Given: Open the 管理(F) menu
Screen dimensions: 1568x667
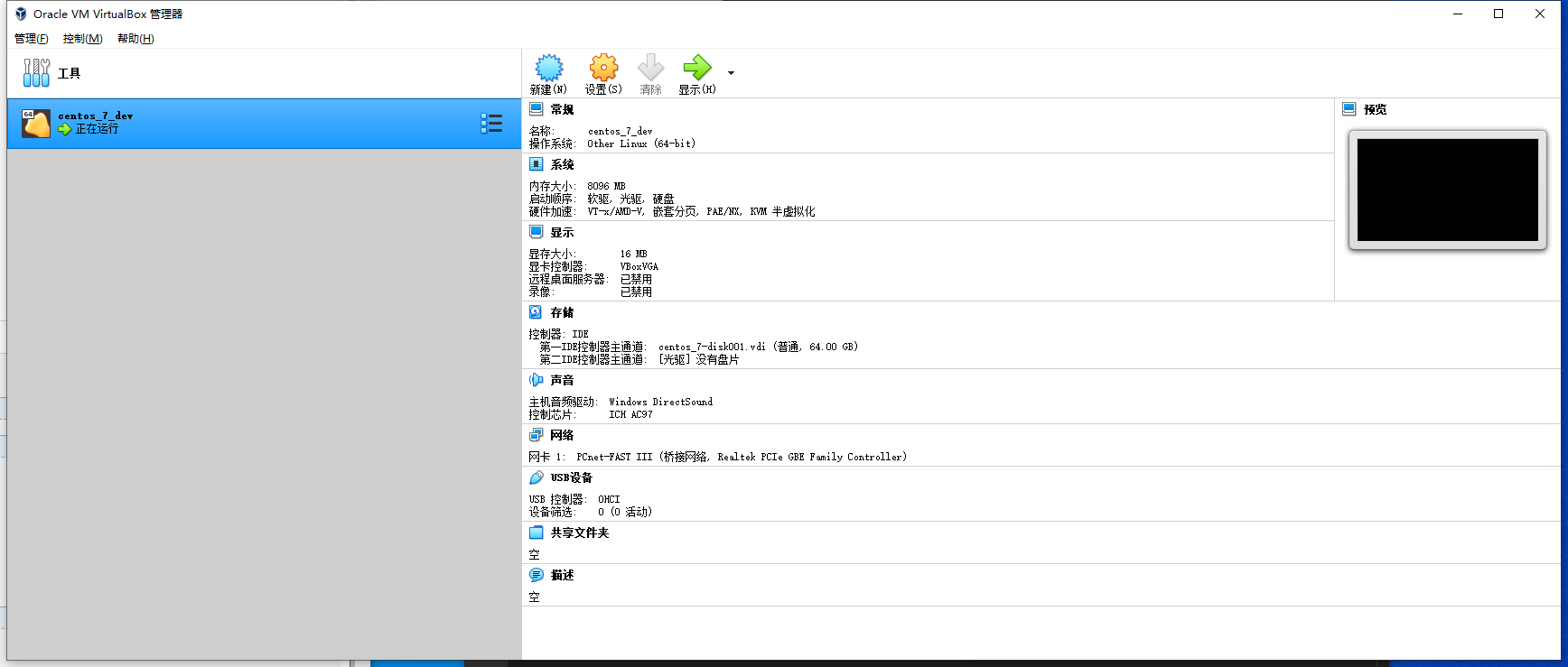Looking at the screenshot, I should pos(32,39).
